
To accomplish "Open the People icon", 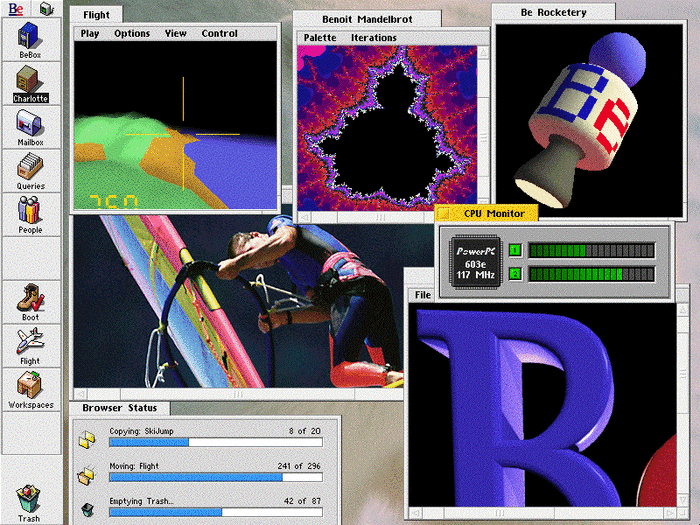I will point(31,212).
